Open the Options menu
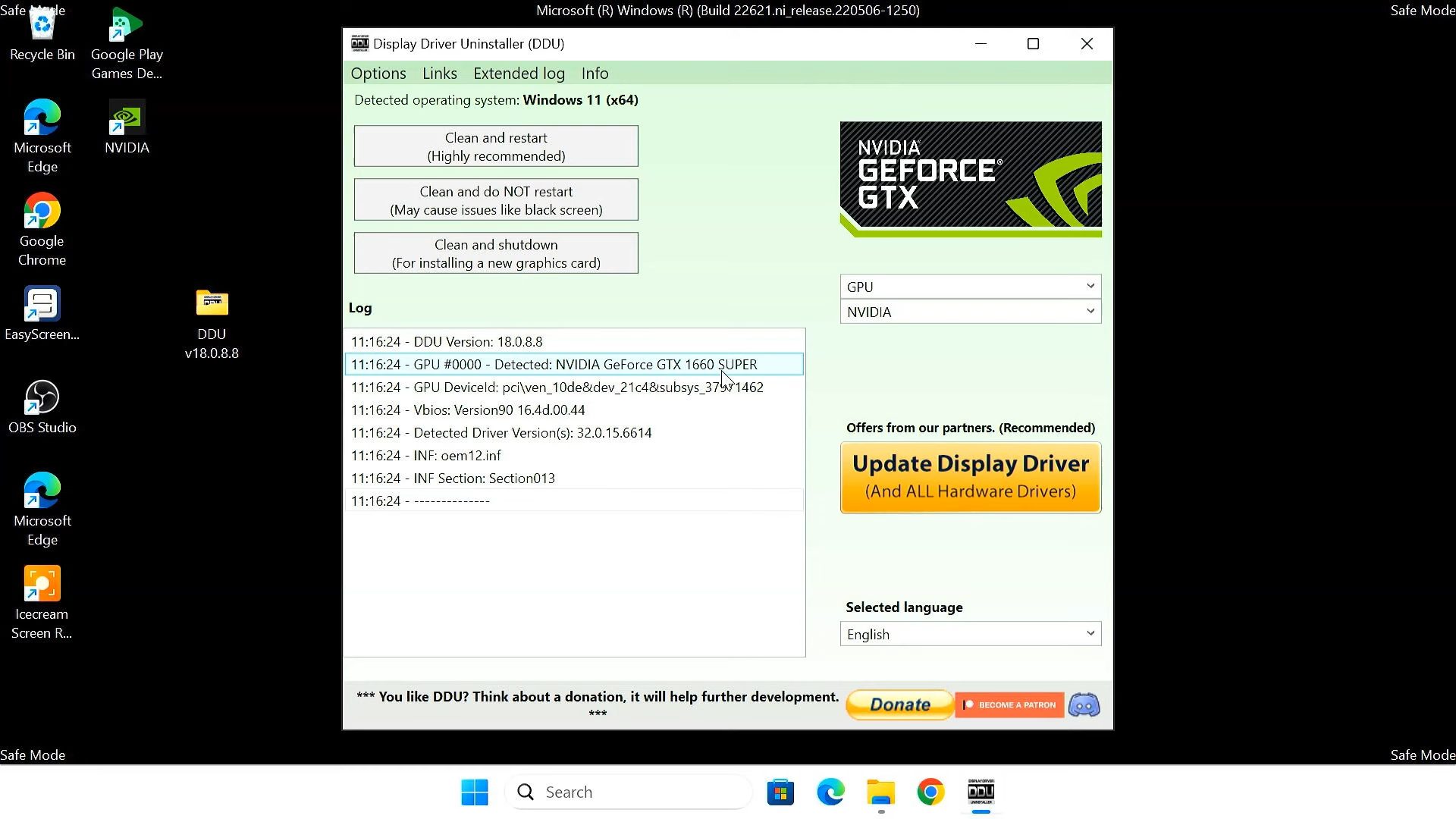This screenshot has width=1456, height=819. 378,74
